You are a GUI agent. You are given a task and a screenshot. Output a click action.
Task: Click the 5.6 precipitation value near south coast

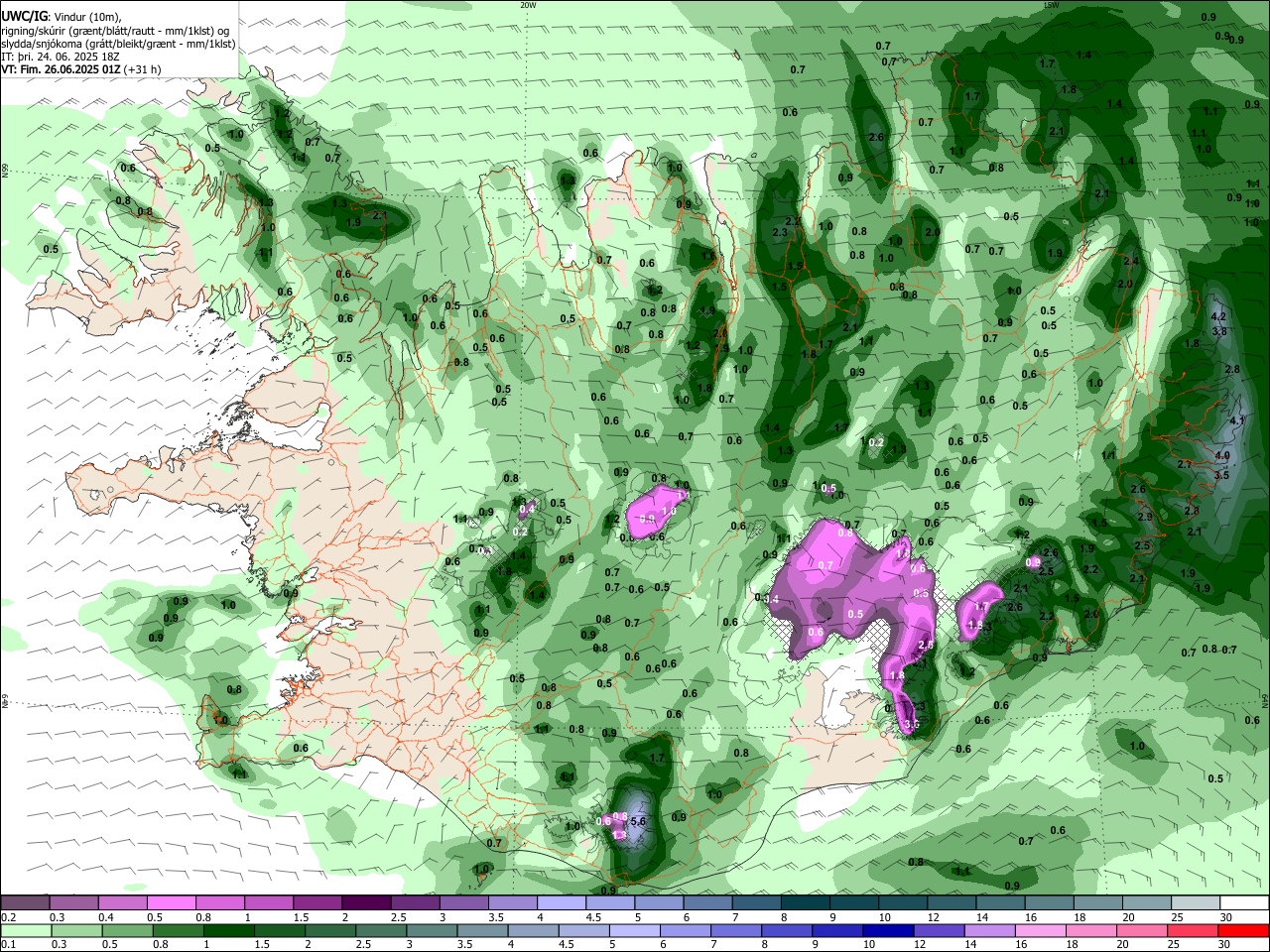click(x=639, y=821)
